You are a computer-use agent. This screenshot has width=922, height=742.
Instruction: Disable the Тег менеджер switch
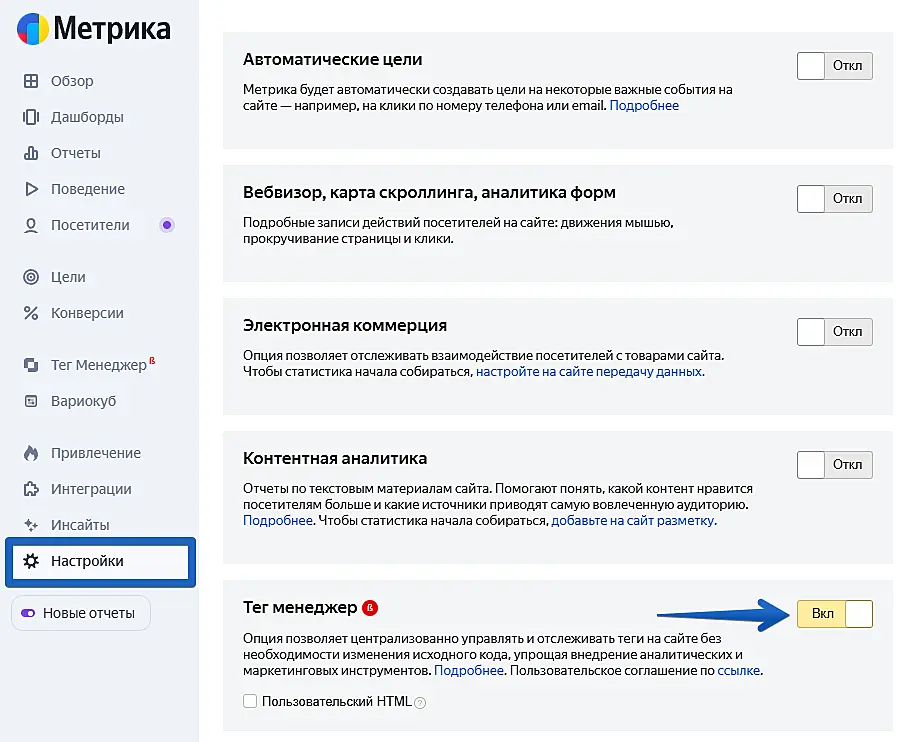click(835, 614)
